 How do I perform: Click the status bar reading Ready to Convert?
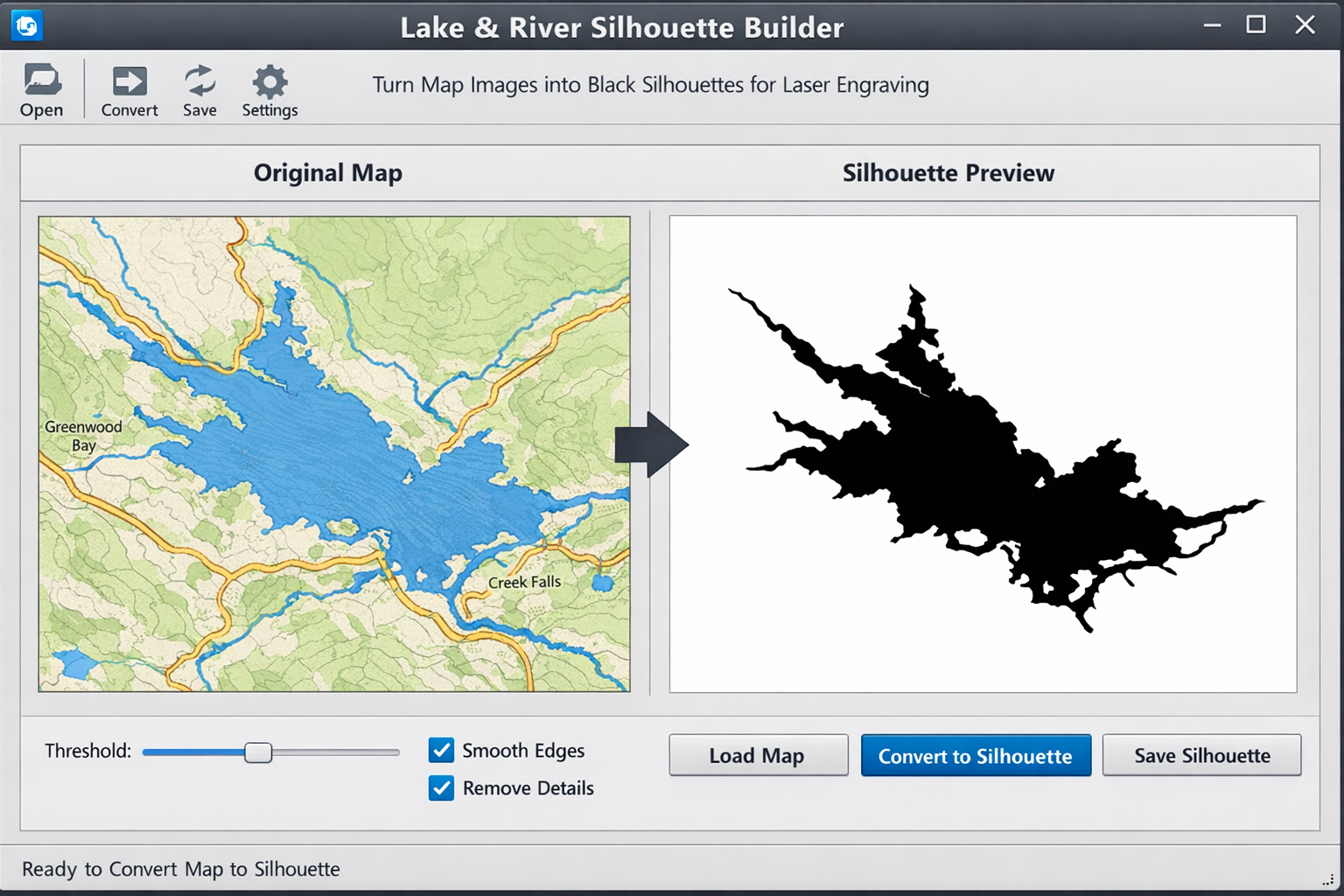(x=182, y=869)
